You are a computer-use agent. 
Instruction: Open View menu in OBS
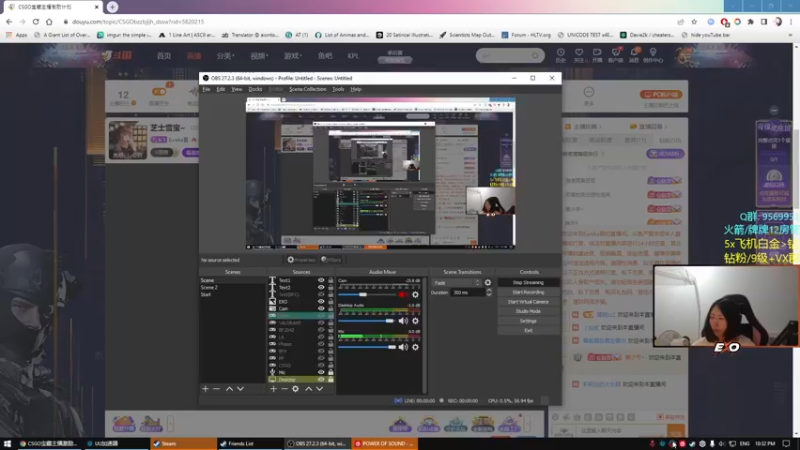tap(237, 89)
